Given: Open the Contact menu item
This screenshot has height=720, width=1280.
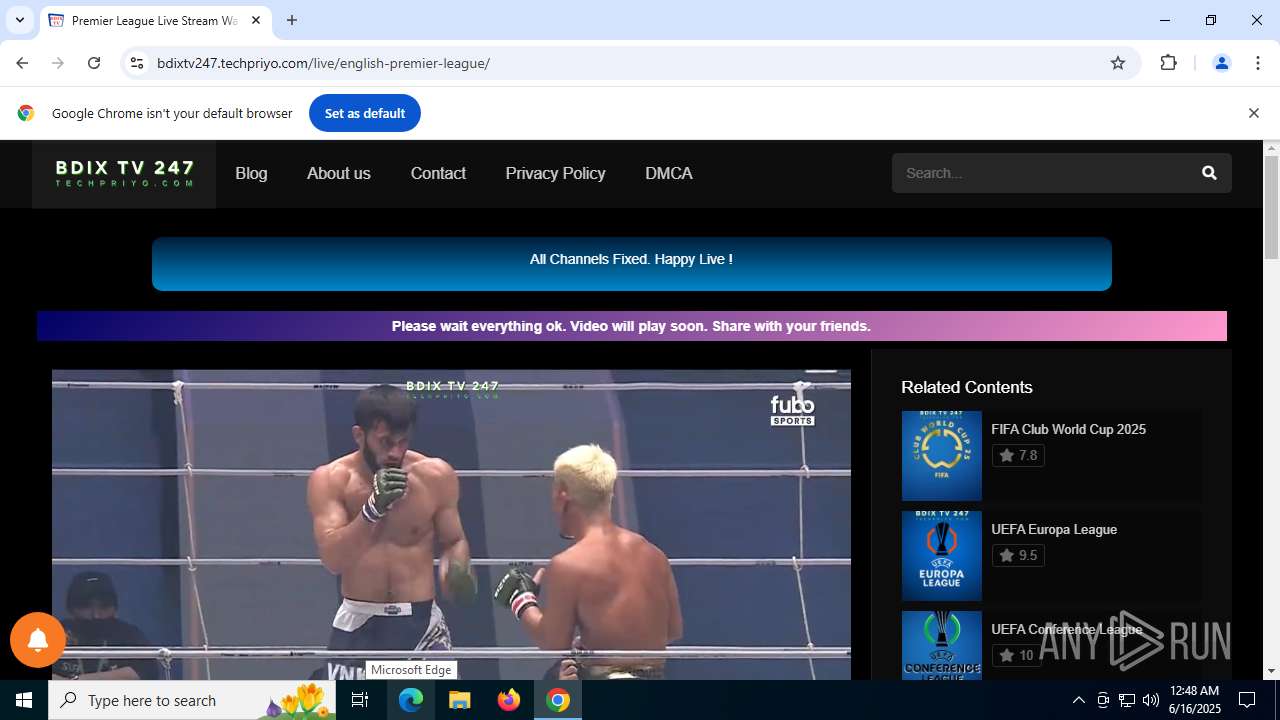Looking at the screenshot, I should [438, 173].
